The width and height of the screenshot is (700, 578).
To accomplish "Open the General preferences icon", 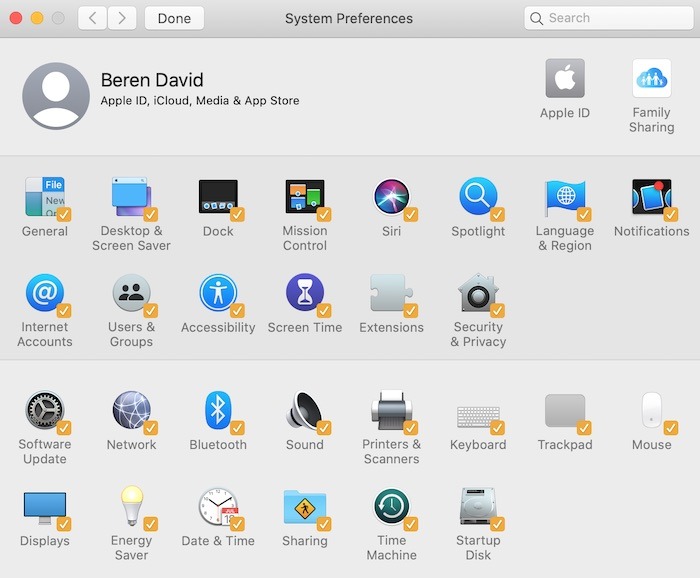I will coord(45,196).
